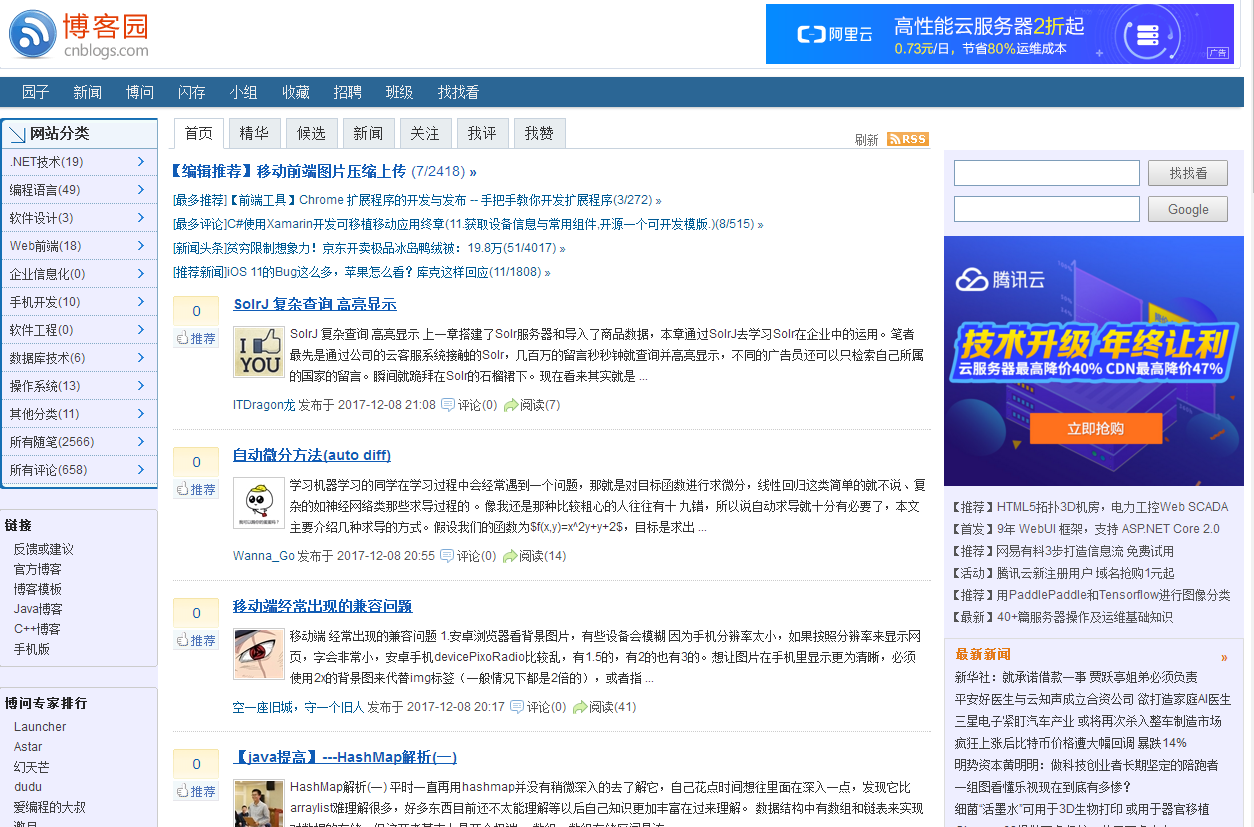Expand 数据库技术(6) category
1254x827 pixels.
(79, 358)
